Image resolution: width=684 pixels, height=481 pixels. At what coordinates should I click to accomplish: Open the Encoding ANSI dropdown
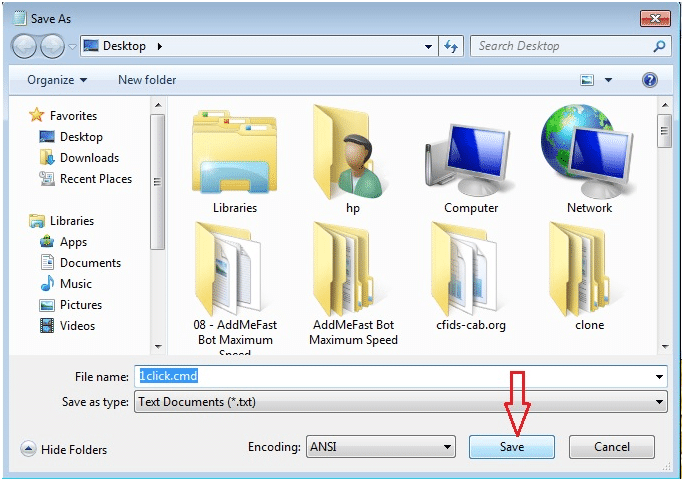pyautogui.click(x=447, y=447)
